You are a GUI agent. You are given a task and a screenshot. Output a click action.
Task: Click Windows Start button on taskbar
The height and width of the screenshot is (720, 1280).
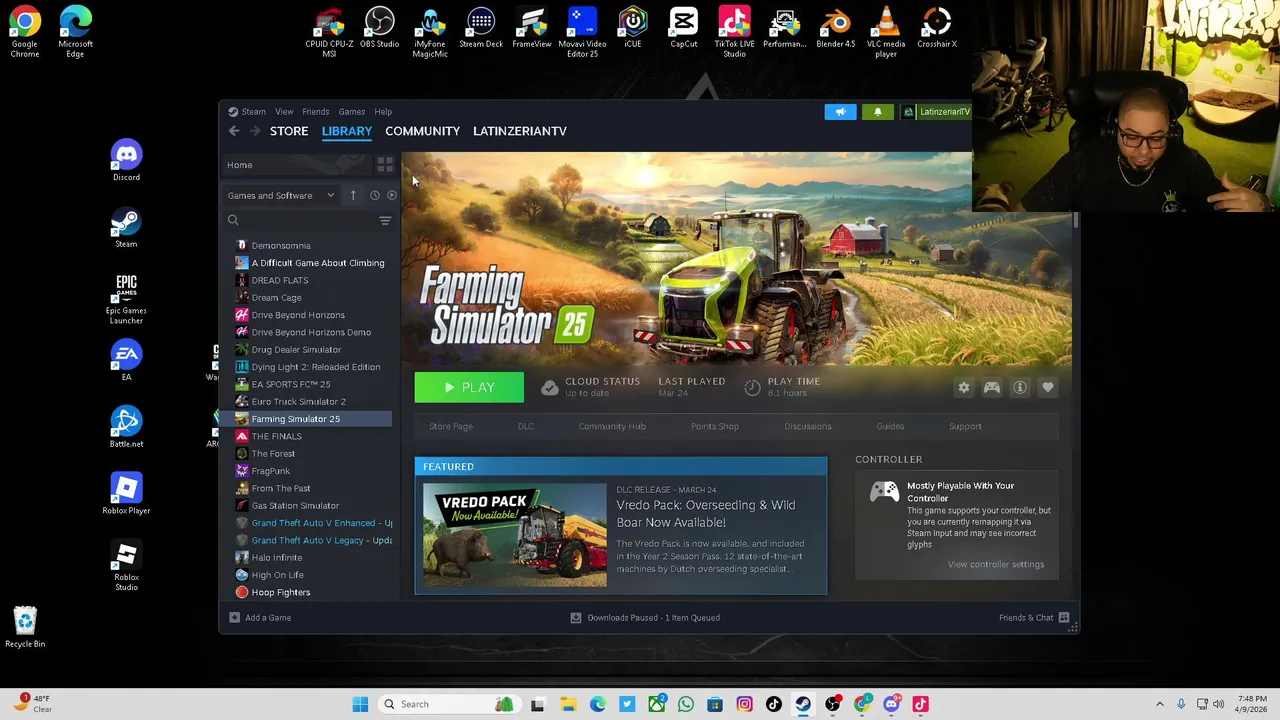[360, 705]
